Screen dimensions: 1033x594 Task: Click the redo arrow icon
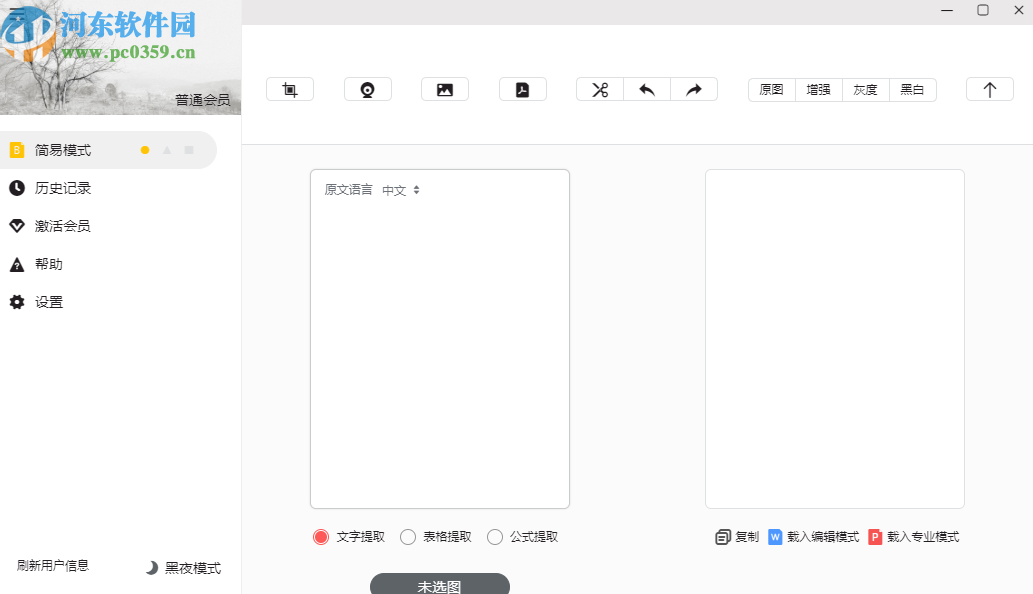point(693,89)
